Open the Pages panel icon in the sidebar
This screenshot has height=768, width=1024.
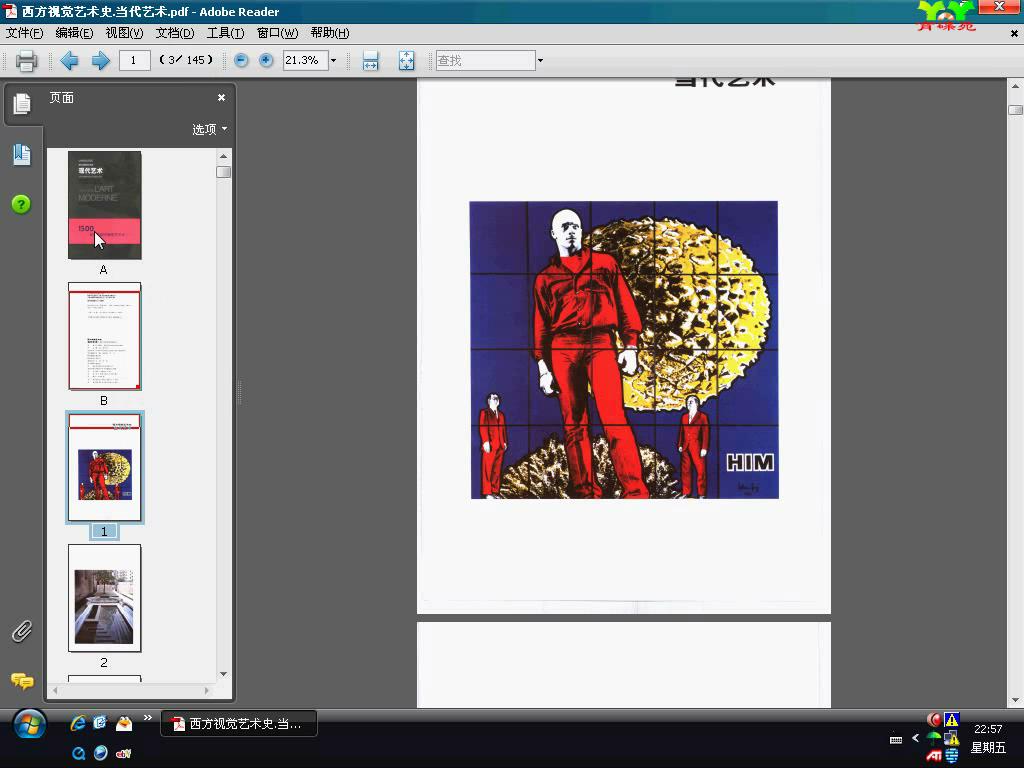22,103
